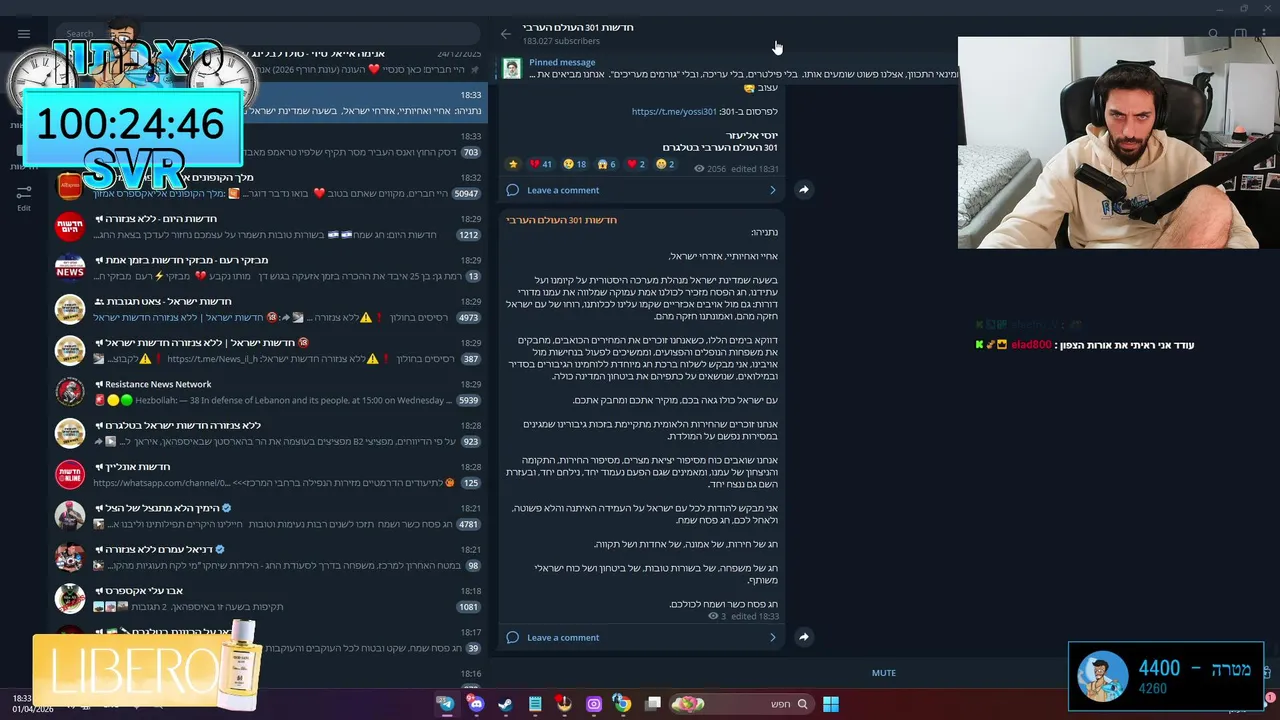Open the Resistance News Network channel
This screenshot has width=1280, height=720.
pyautogui.click(x=268, y=392)
